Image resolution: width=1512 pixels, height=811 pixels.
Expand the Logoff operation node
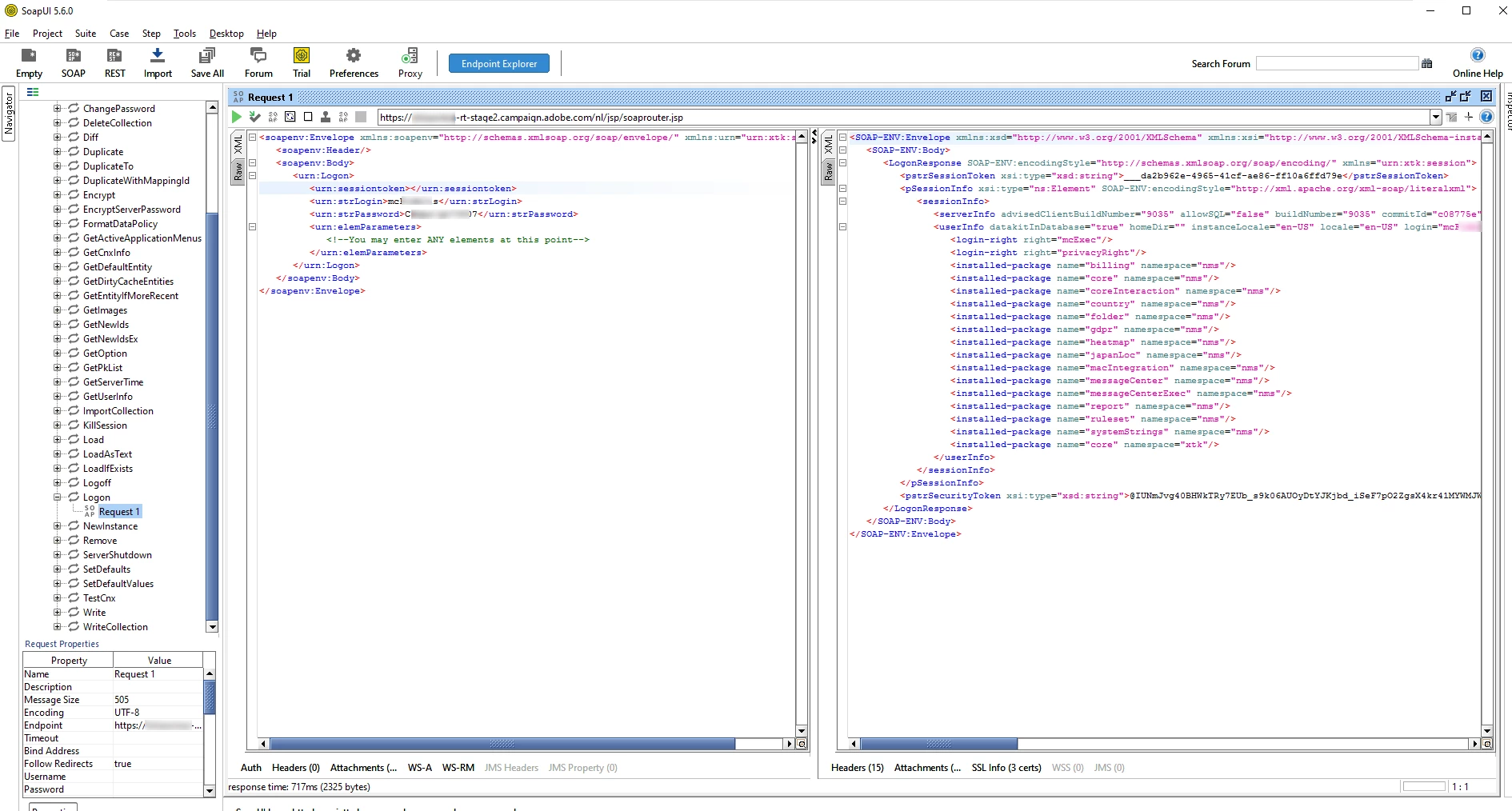click(57, 483)
